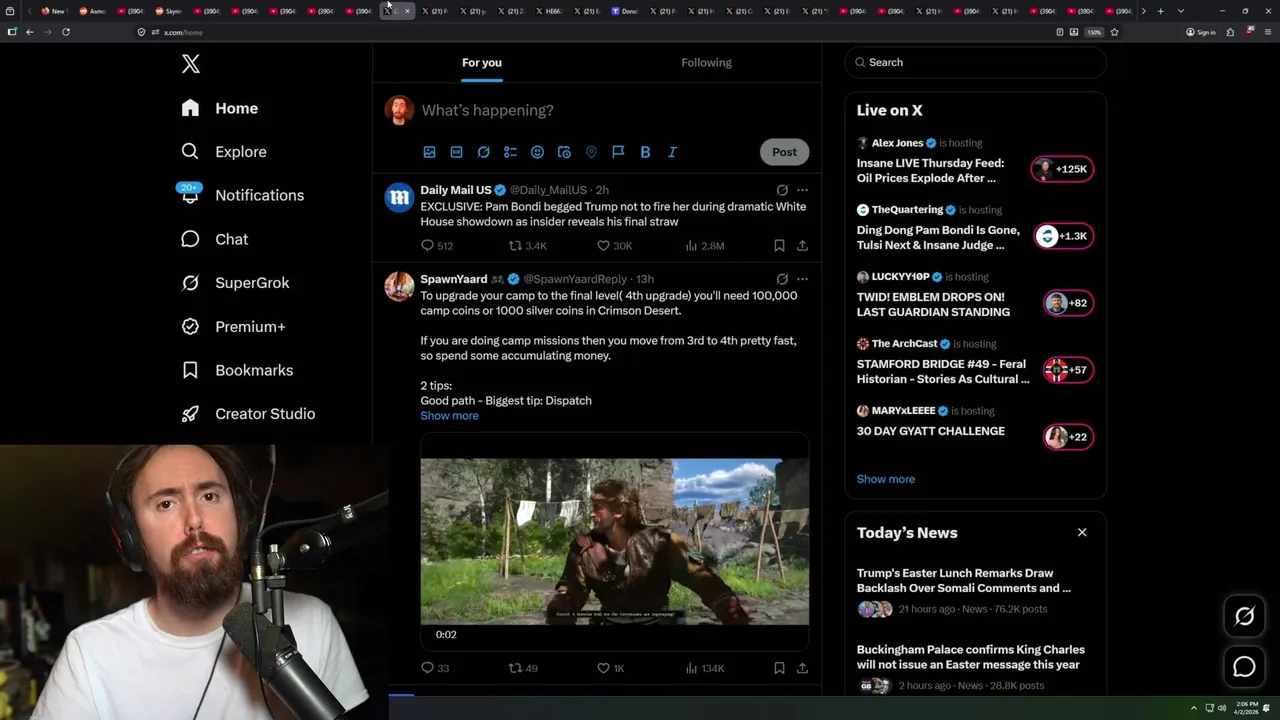The width and height of the screenshot is (1280, 720).
Task: Play the Crimson Desert video
Action: [614, 541]
